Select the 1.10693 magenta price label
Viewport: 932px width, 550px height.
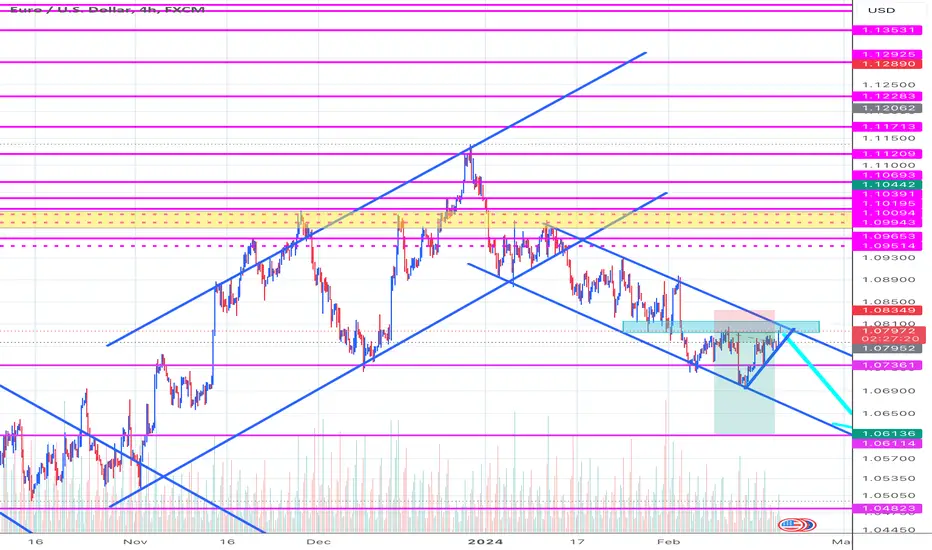tap(887, 175)
